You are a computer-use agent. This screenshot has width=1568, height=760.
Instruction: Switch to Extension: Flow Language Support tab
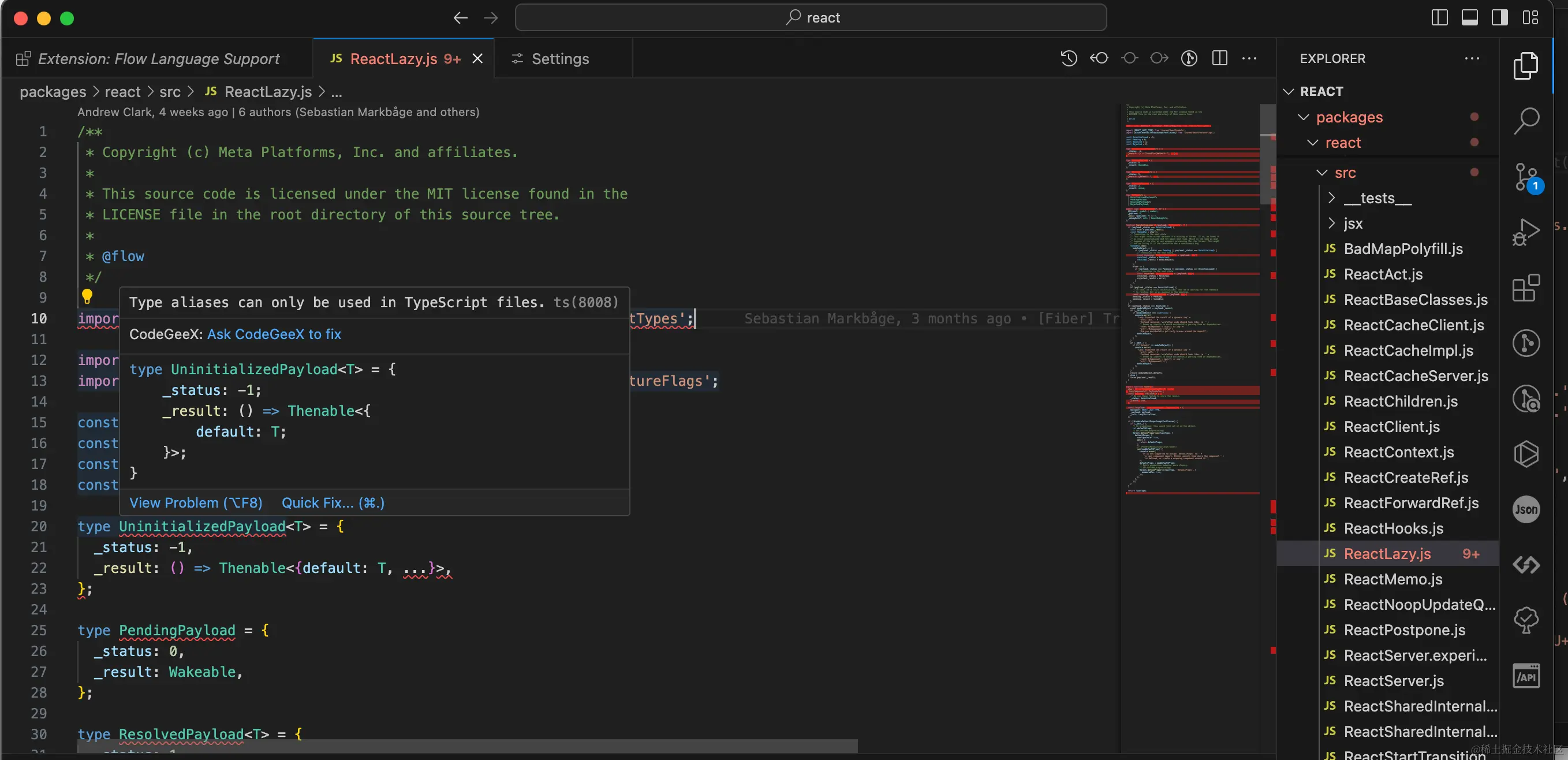[x=158, y=58]
